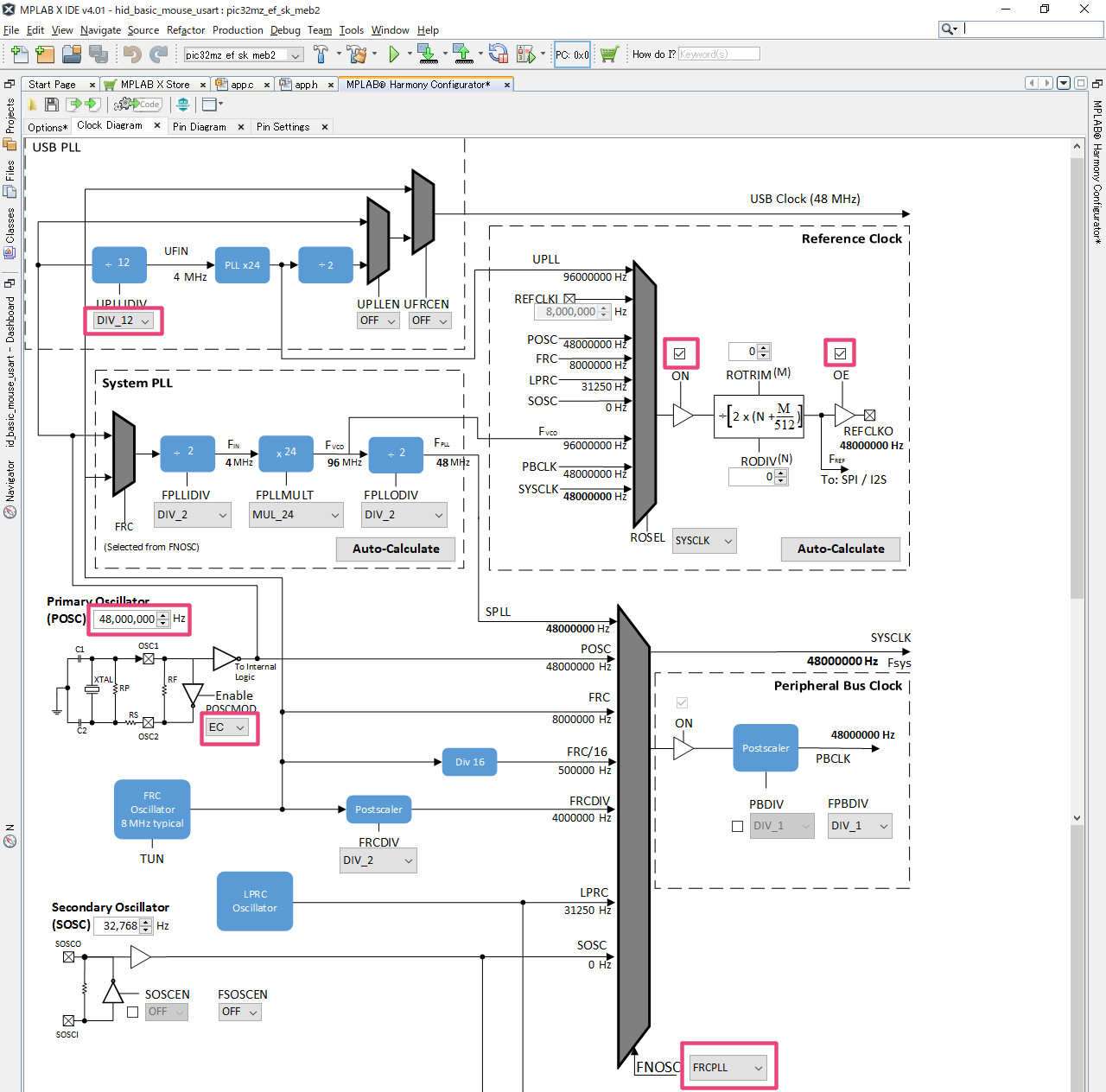Click the Hold in Reset icon

click(499, 54)
